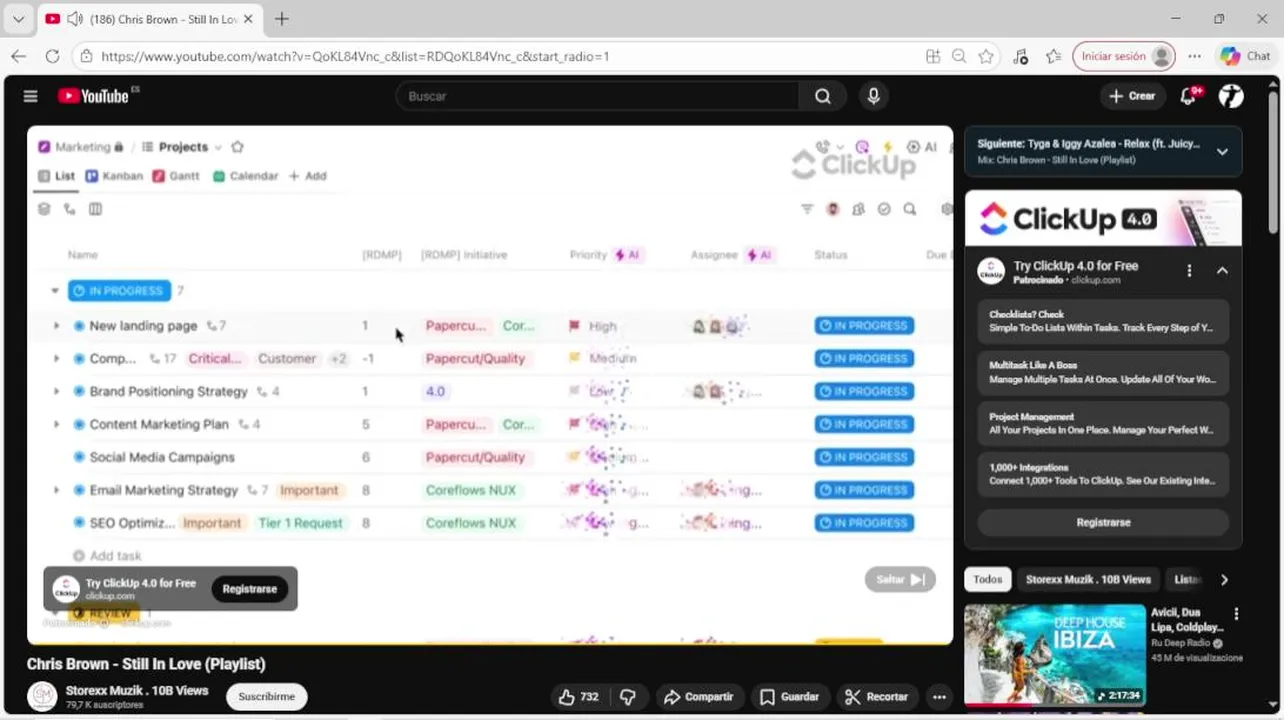Open the tab search dropdown arrow
This screenshot has width=1284, height=720.
18,19
